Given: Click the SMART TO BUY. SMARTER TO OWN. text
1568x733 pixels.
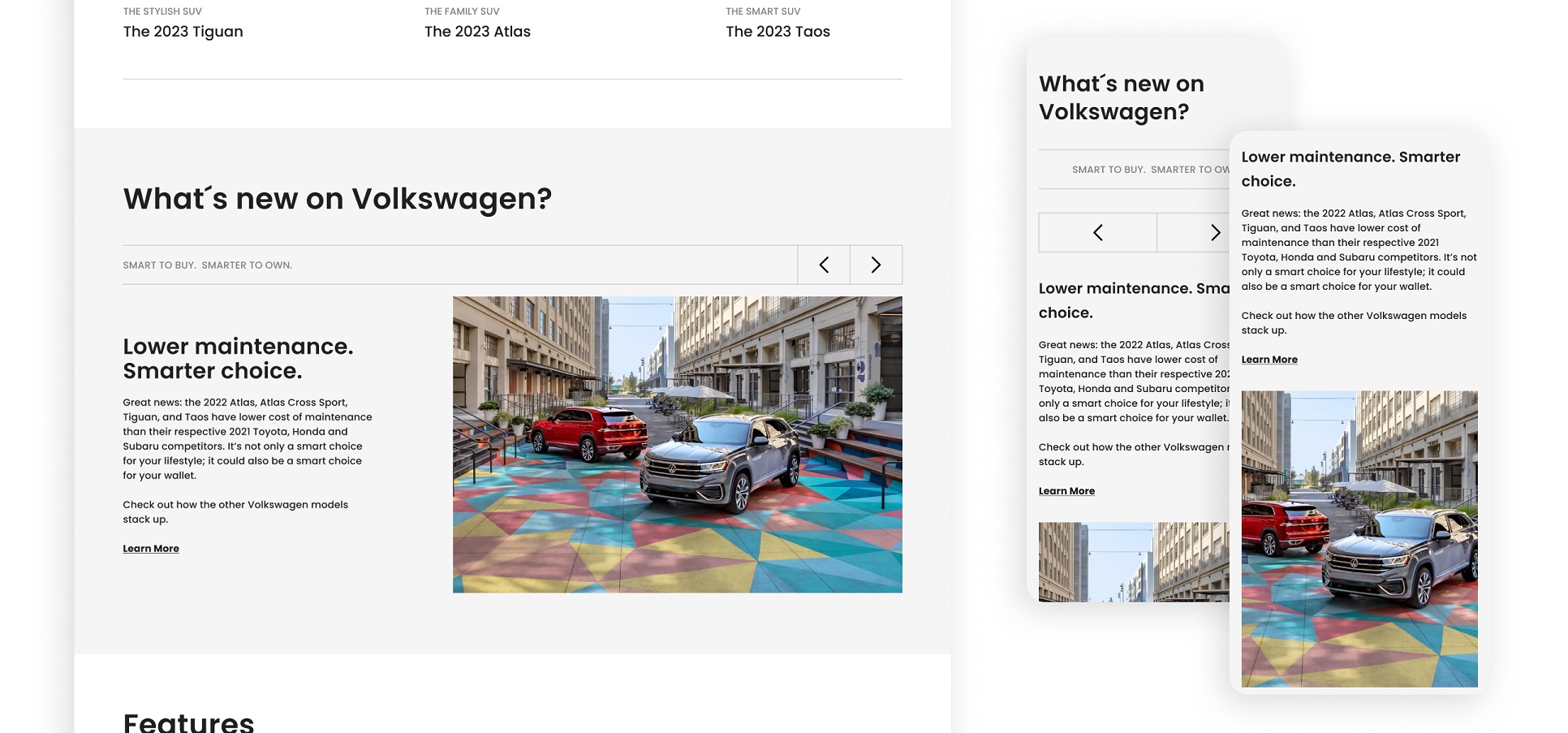Looking at the screenshot, I should point(207,265).
